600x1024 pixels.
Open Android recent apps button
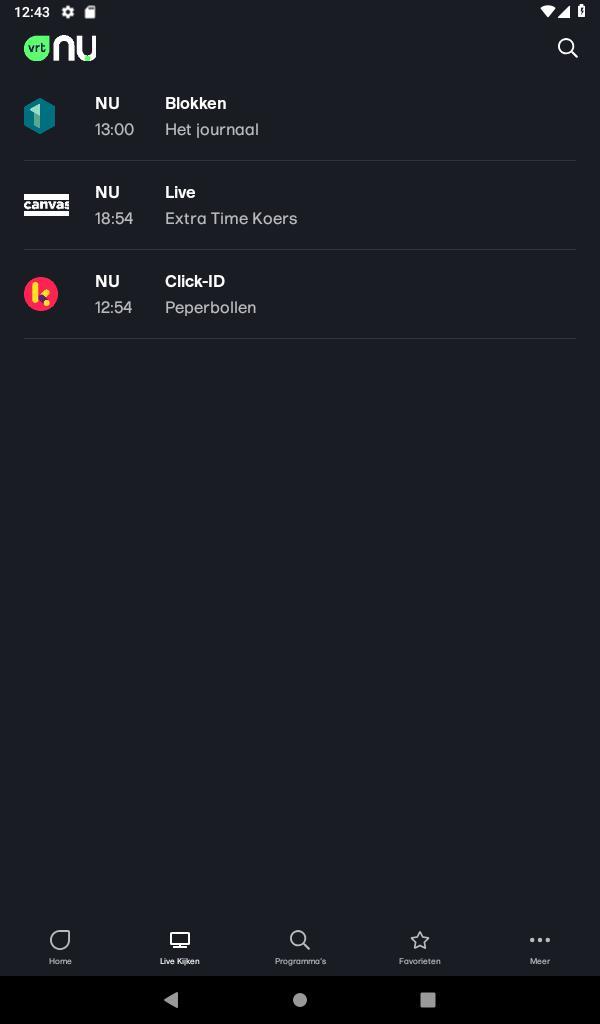click(428, 999)
